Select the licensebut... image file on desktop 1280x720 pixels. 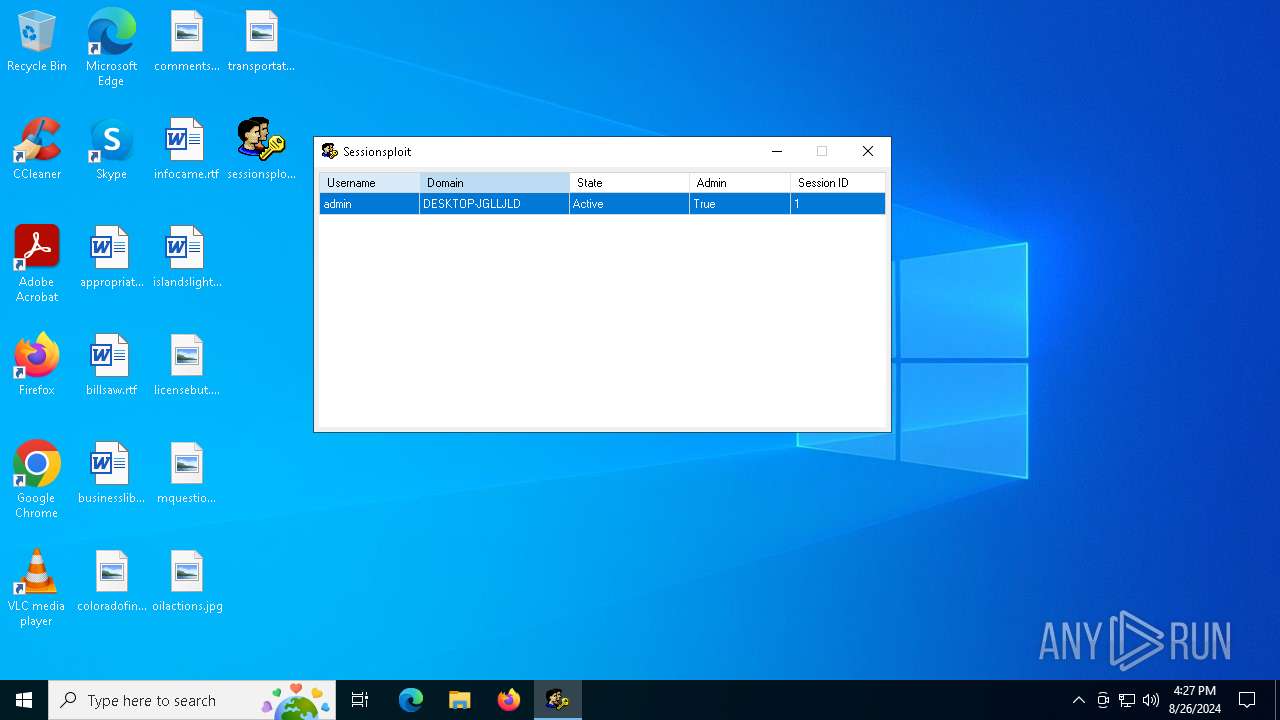186,366
